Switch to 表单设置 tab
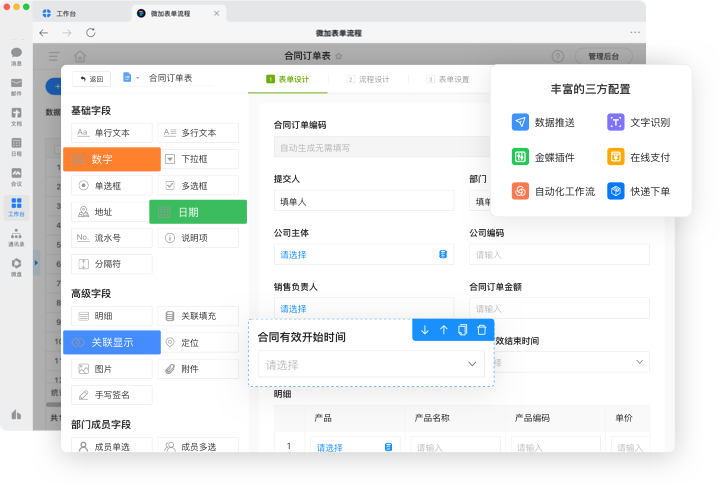723x486 pixels. (x=448, y=79)
